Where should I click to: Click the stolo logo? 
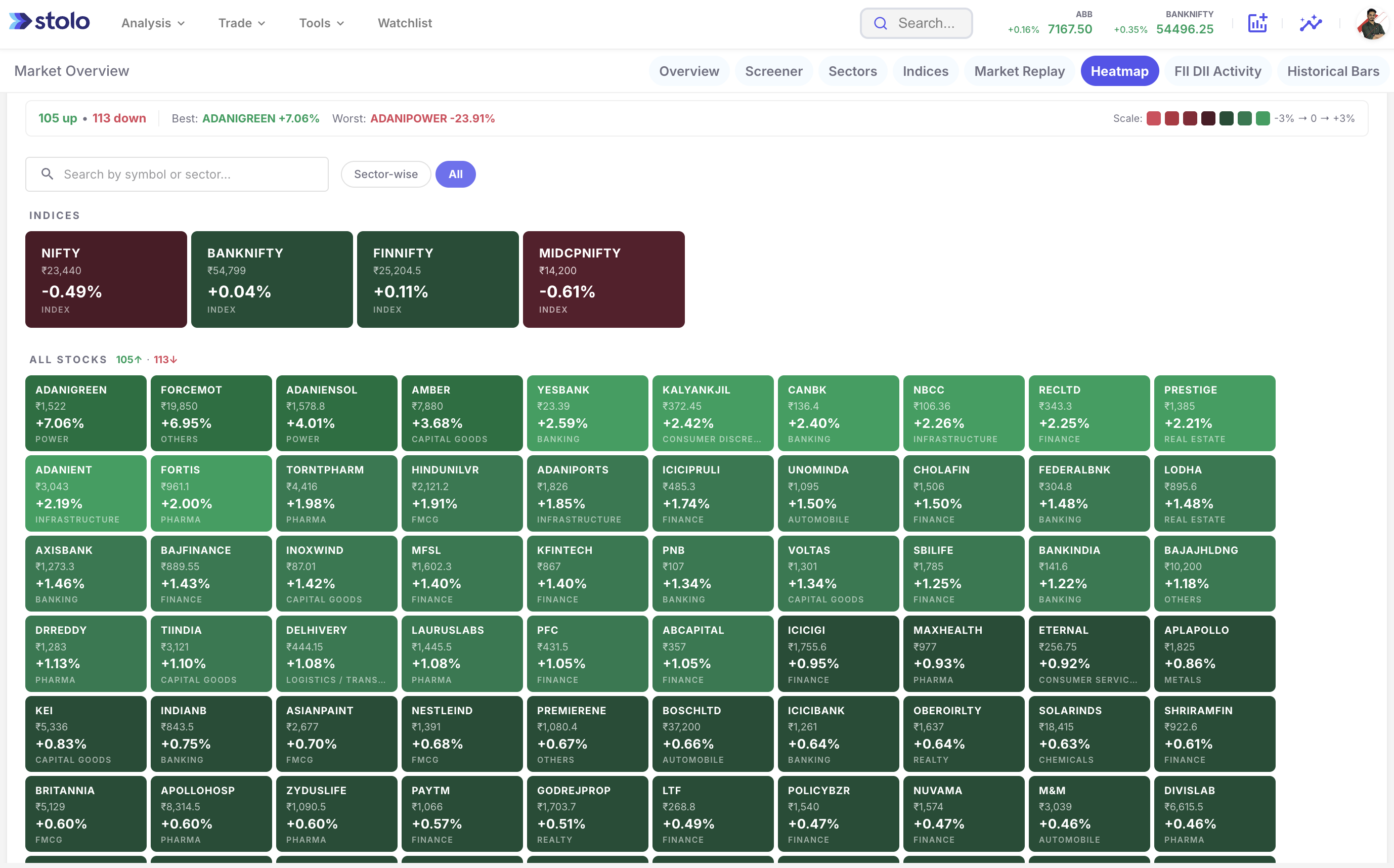(x=50, y=22)
